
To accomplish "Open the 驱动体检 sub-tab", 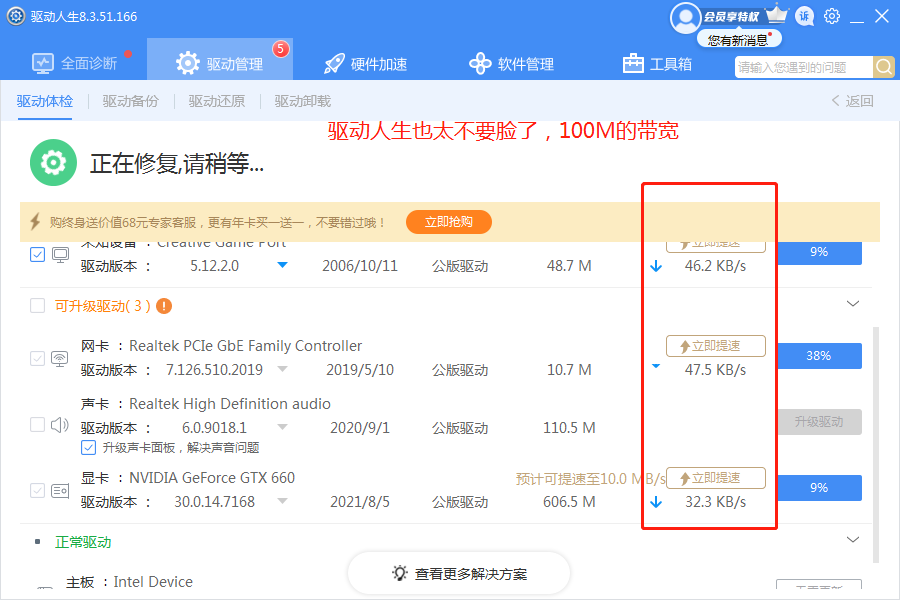I will pyautogui.click(x=45, y=101).
